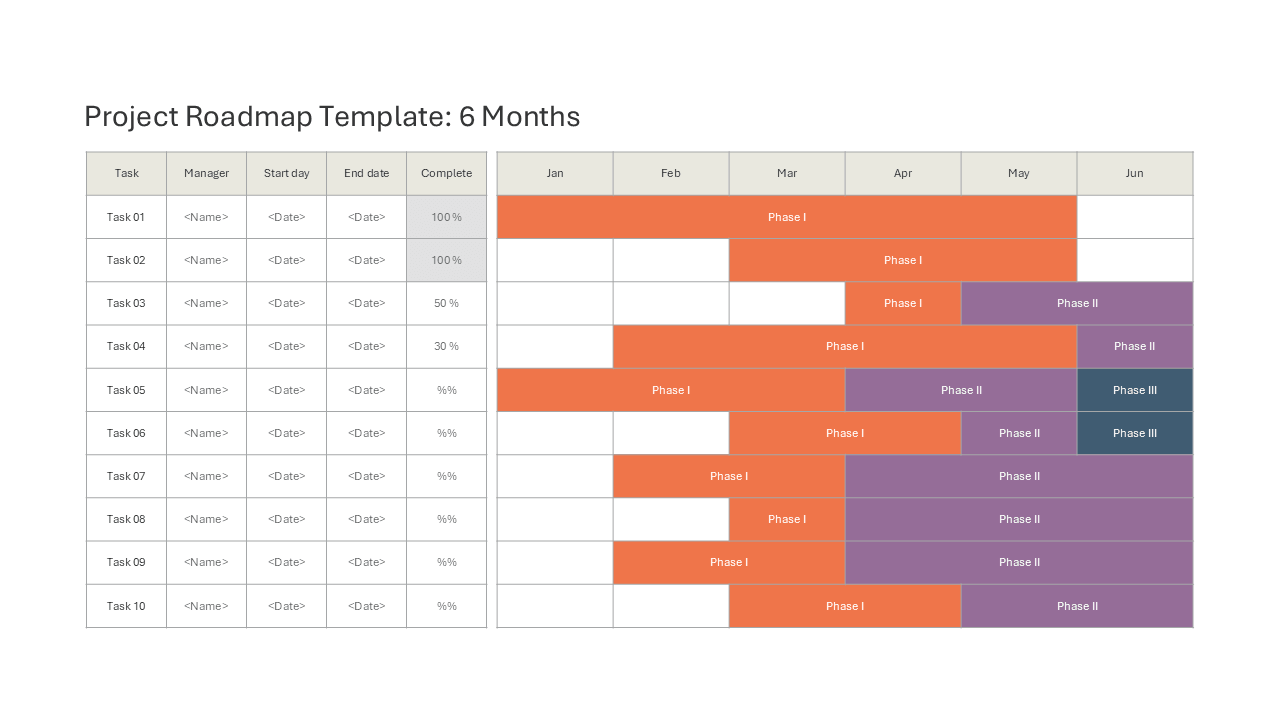Image resolution: width=1280 pixels, height=720 pixels.
Task: Select Task 10 Phase II bar
Action: (1077, 606)
